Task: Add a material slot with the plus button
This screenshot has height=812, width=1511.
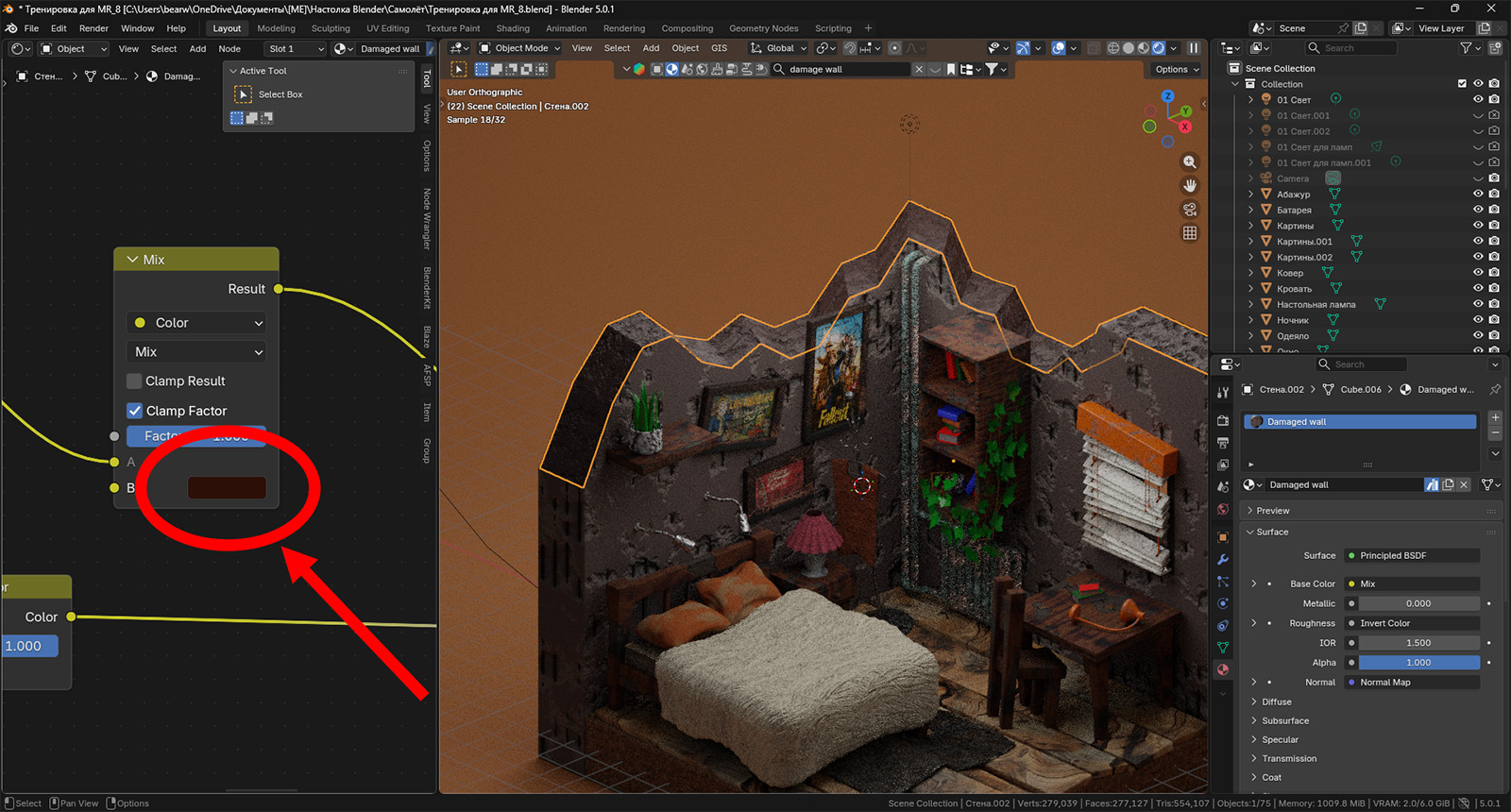Action: click(1495, 417)
